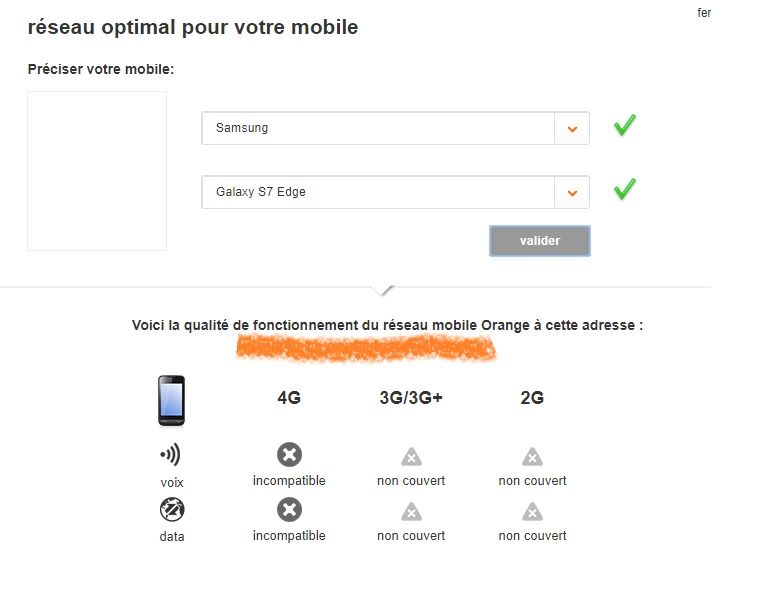Screen dimensions: 768x614
Task: Click the Galaxy S7 Edge model field
Action: coord(378,192)
